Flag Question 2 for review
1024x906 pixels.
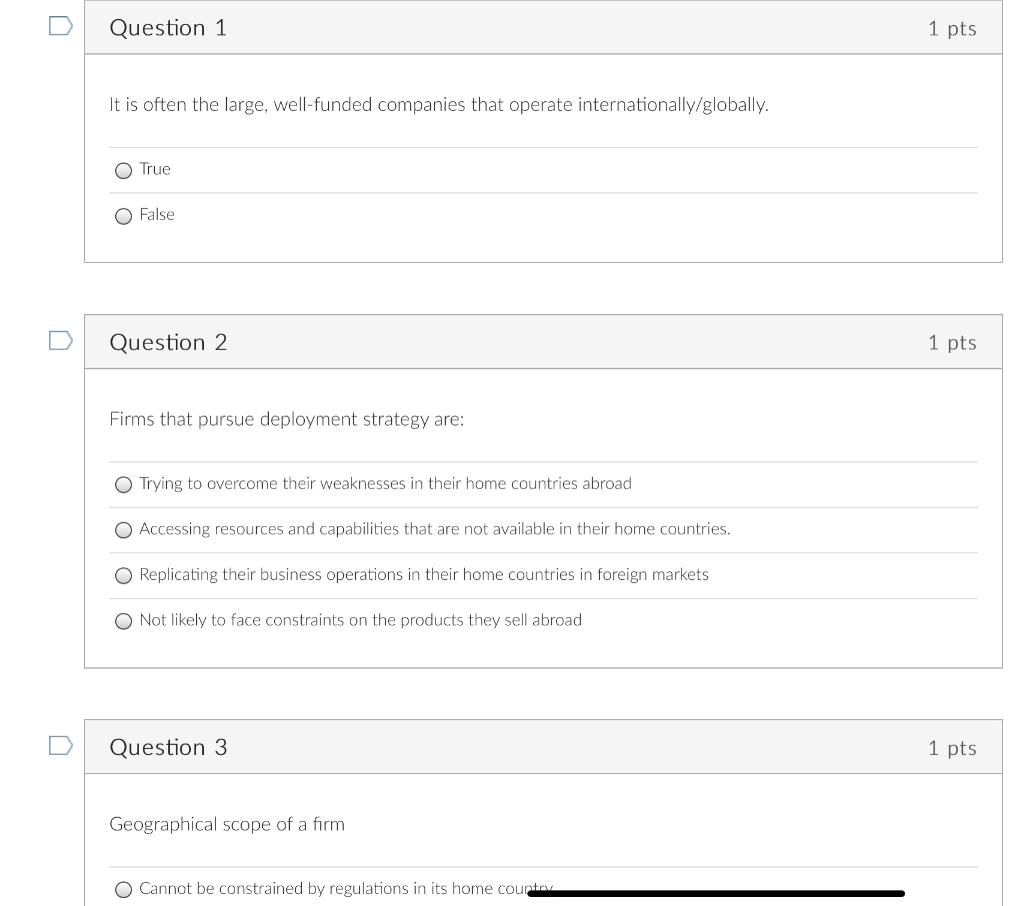click(x=61, y=341)
